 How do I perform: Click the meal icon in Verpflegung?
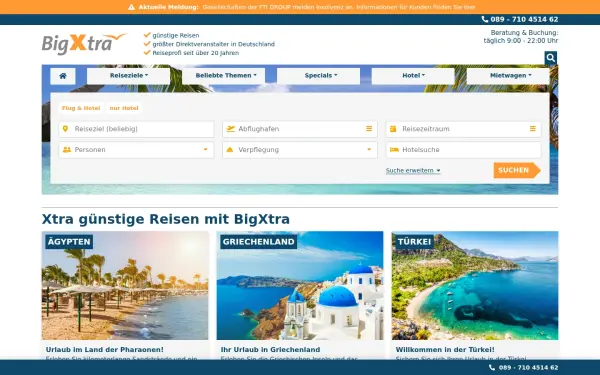tap(230, 150)
